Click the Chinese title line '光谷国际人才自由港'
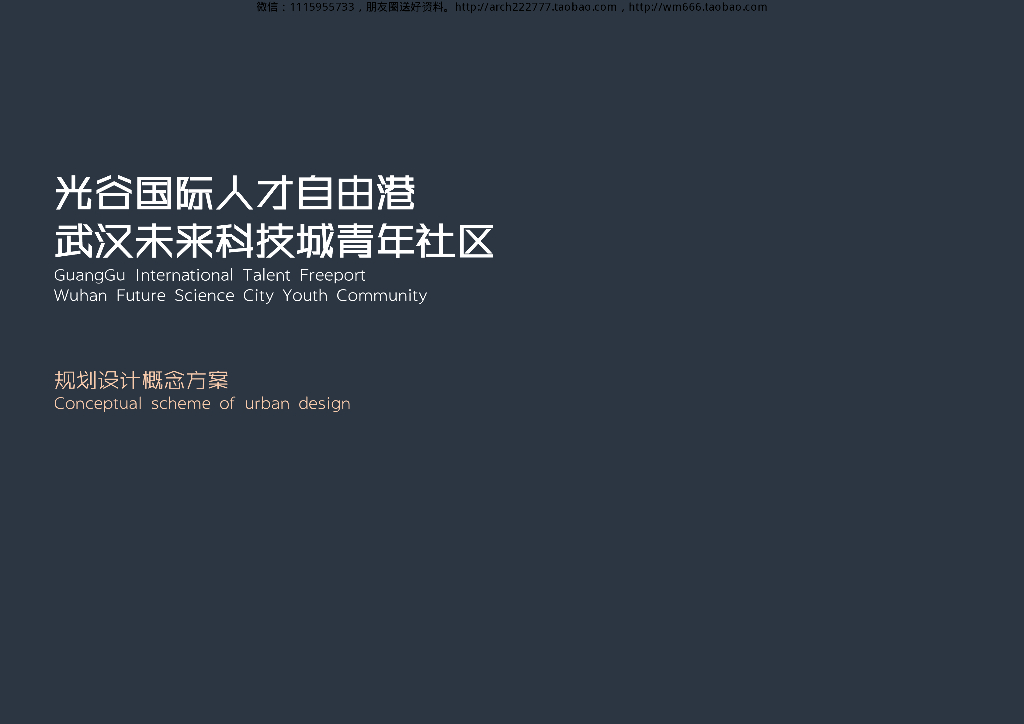This screenshot has width=1024, height=724. 234,193
